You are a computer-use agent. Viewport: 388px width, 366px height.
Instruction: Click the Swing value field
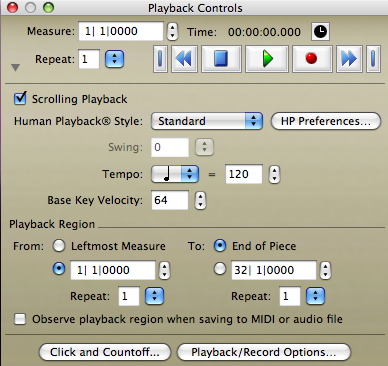[x=170, y=147]
